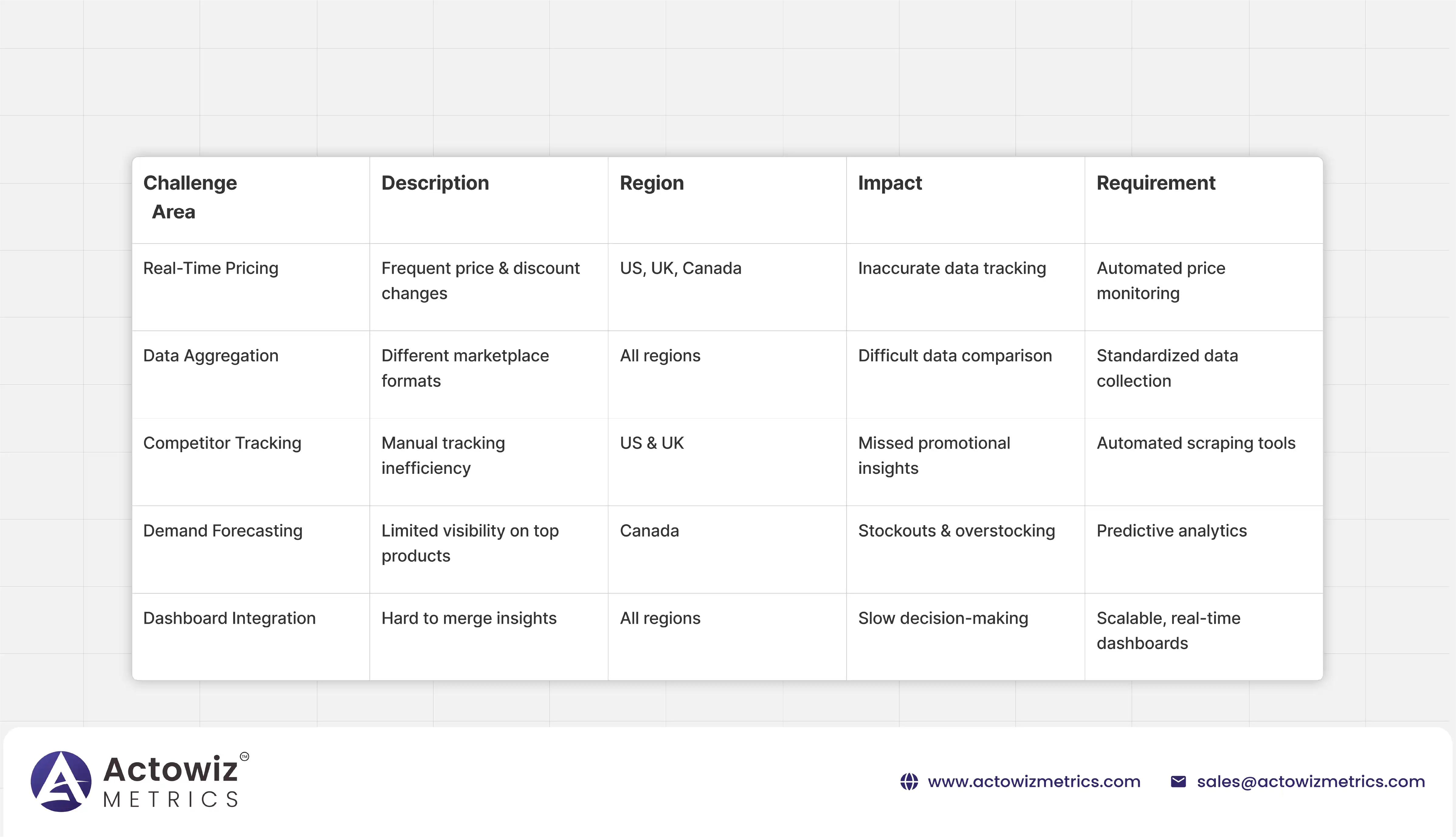This screenshot has width=1456, height=837.
Task: Click the trademark symbol near Actowiz
Action: click(x=244, y=756)
